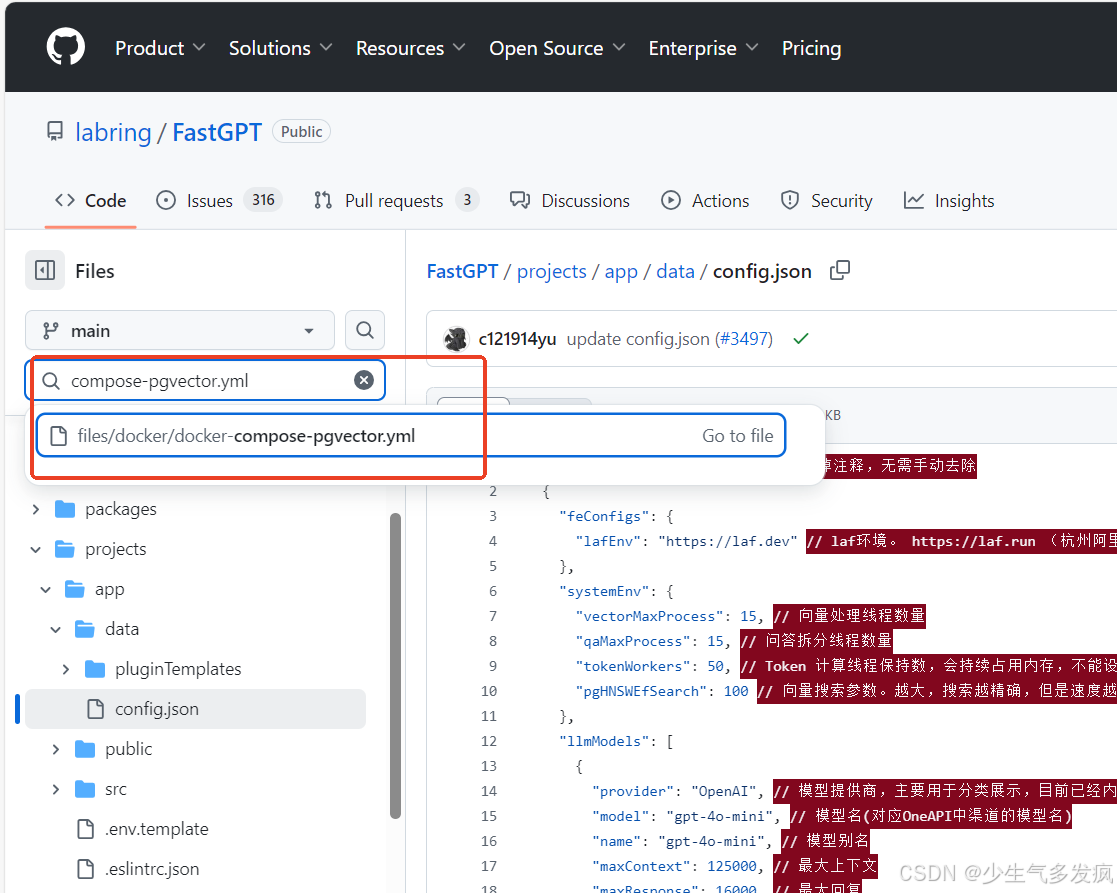Click the Issues tab circle icon
Image resolution: width=1117 pixels, height=893 pixels.
coord(166,201)
